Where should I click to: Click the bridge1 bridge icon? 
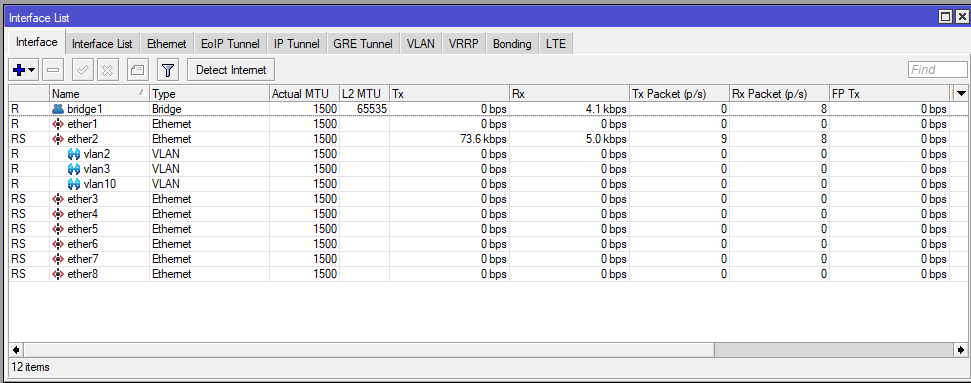point(58,109)
